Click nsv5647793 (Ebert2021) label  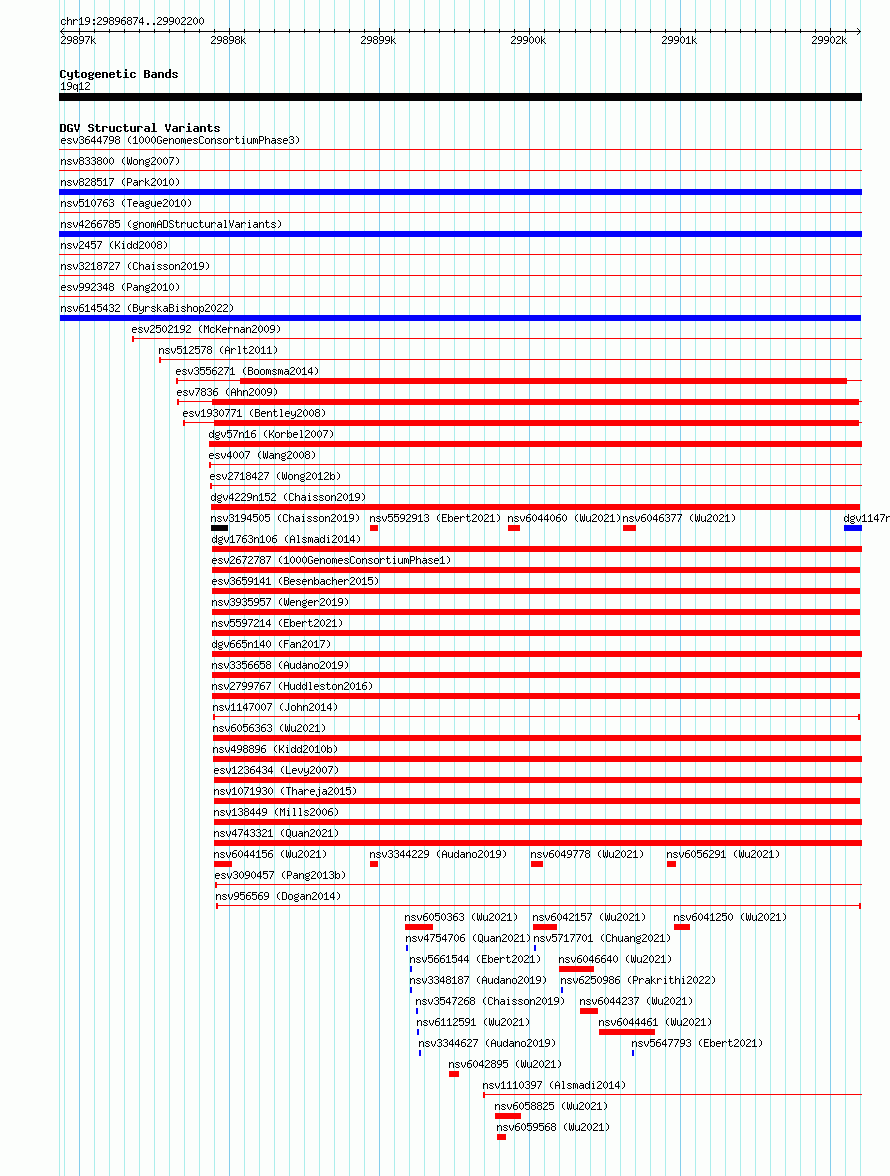[697, 1043]
